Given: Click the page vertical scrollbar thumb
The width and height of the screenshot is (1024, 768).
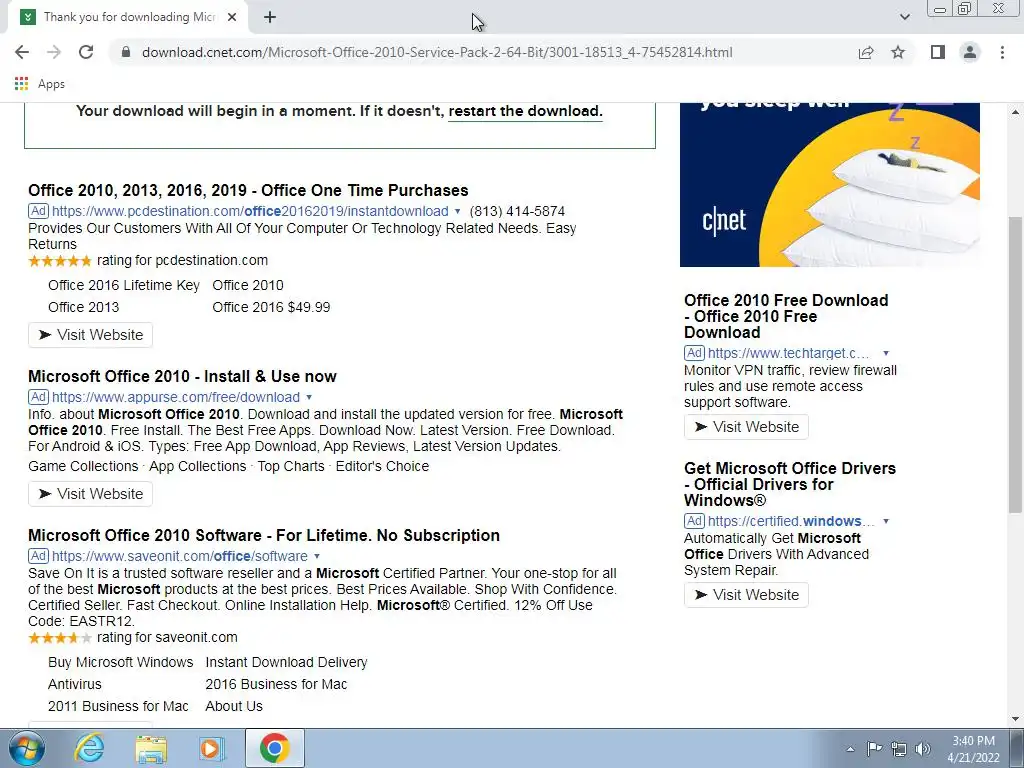Looking at the screenshot, I should coord(1016,364).
